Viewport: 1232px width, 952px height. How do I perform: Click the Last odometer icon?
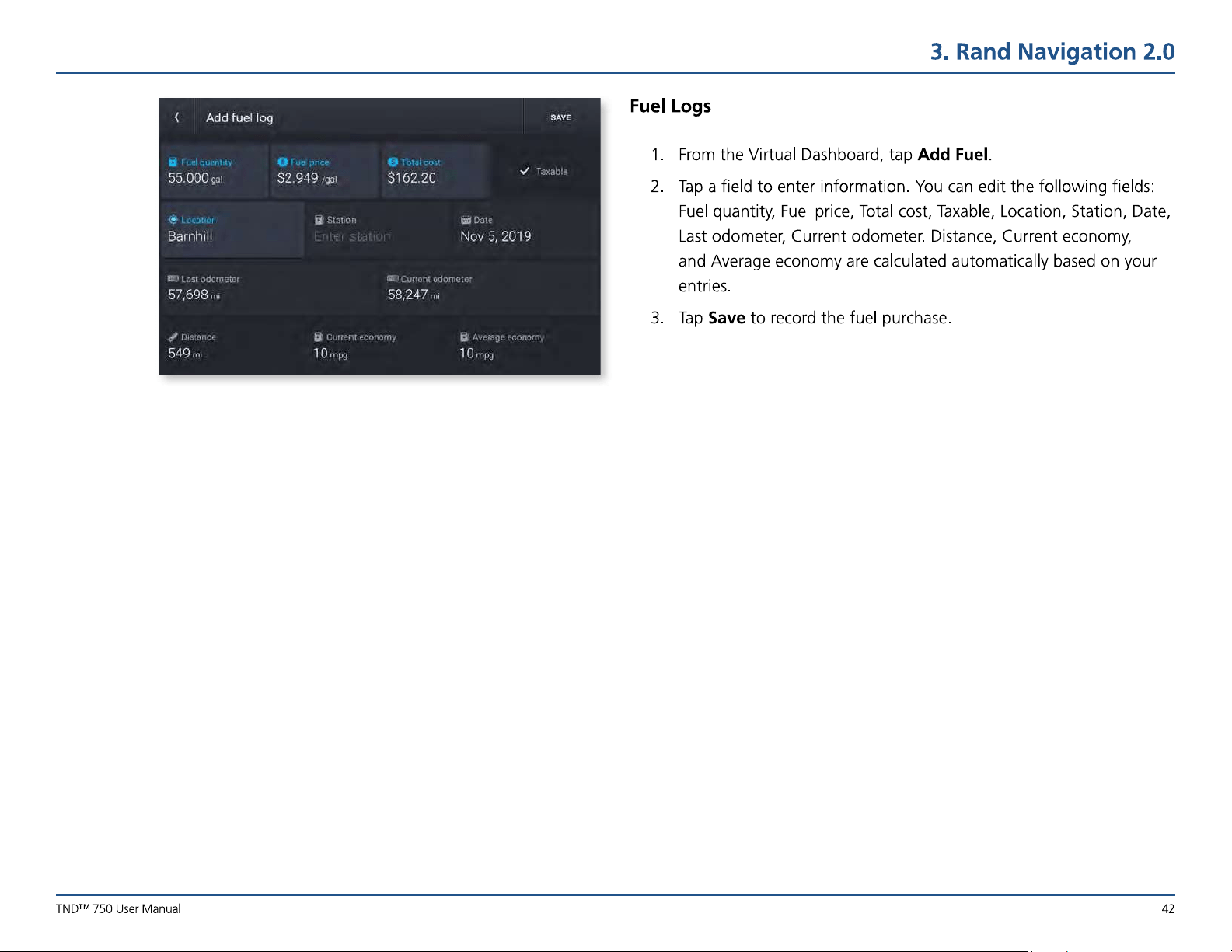coord(173,278)
